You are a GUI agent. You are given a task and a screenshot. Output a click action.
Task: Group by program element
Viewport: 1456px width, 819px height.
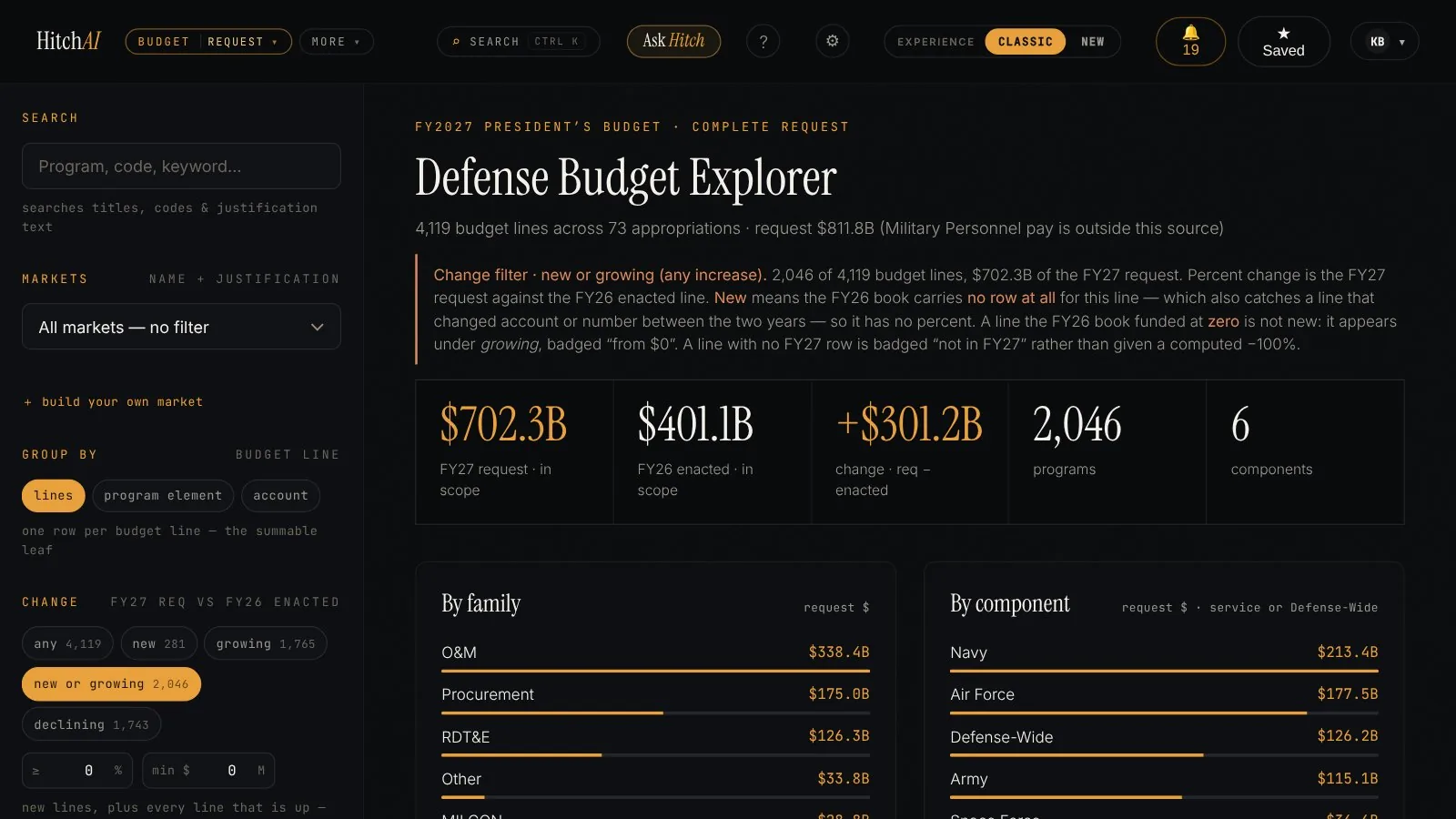[163, 495]
